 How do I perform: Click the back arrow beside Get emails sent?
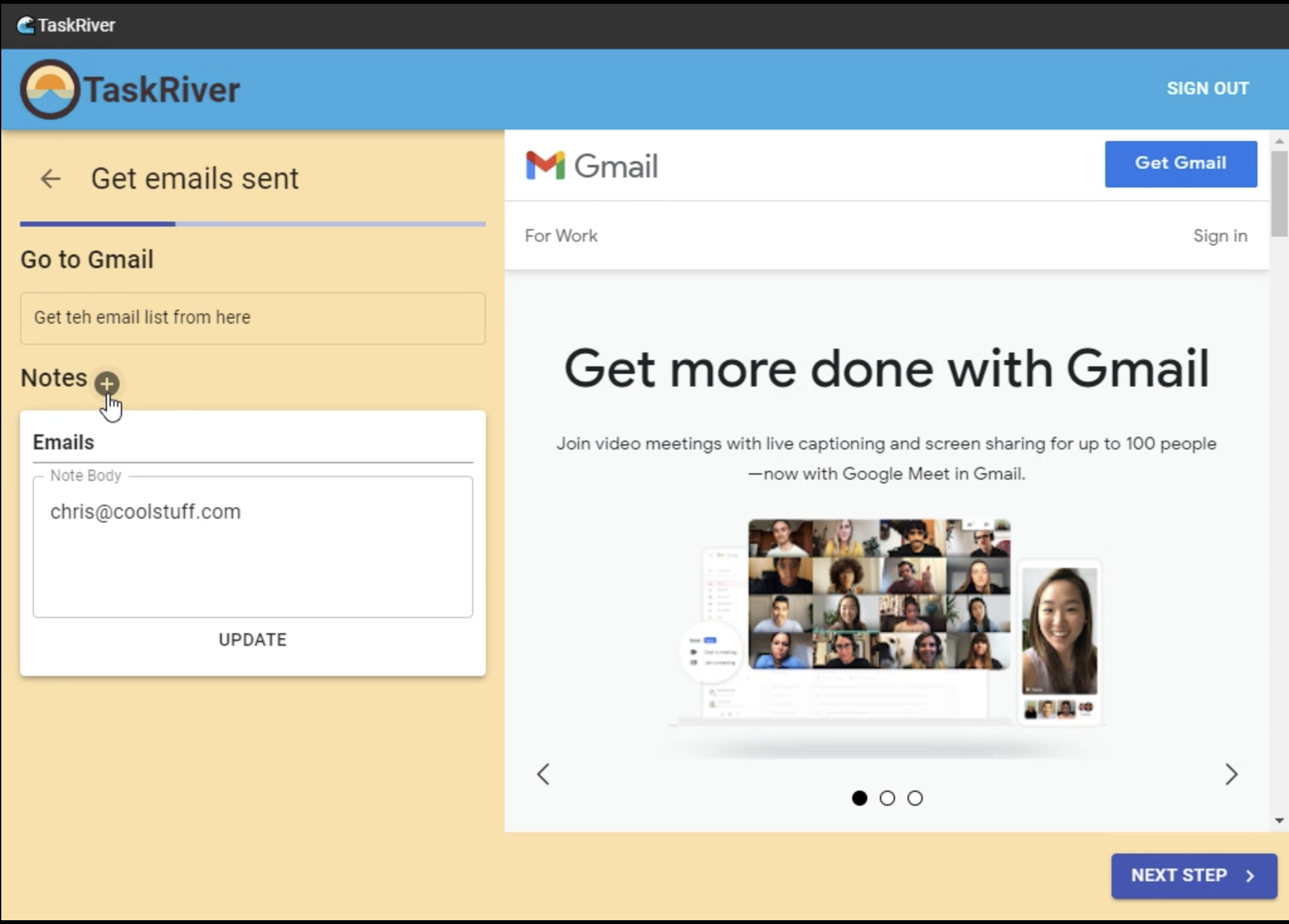click(50, 179)
